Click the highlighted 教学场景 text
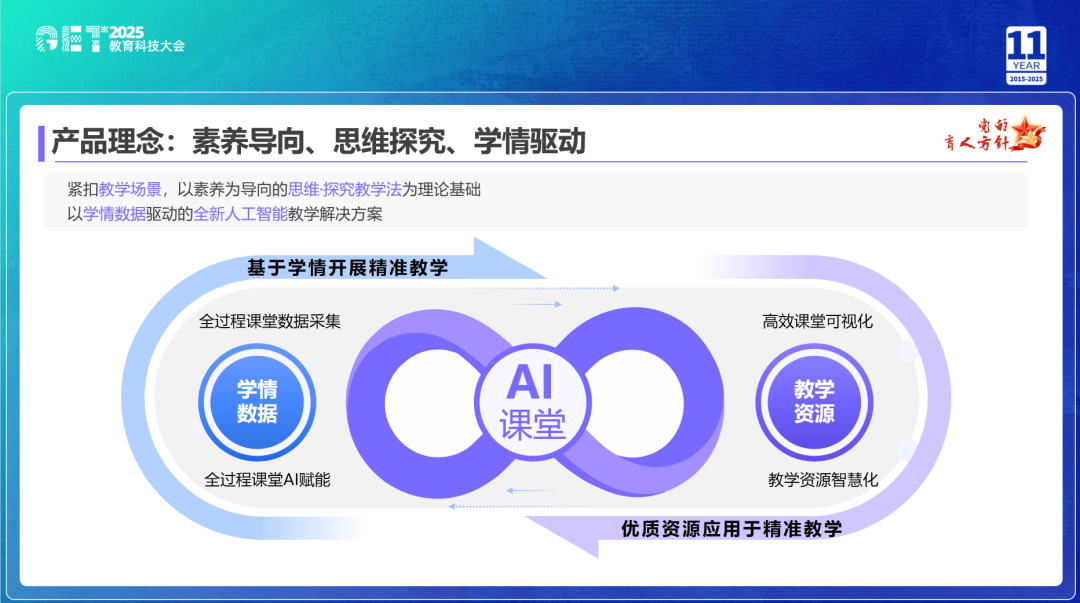The image size is (1080, 603). [x=130, y=190]
